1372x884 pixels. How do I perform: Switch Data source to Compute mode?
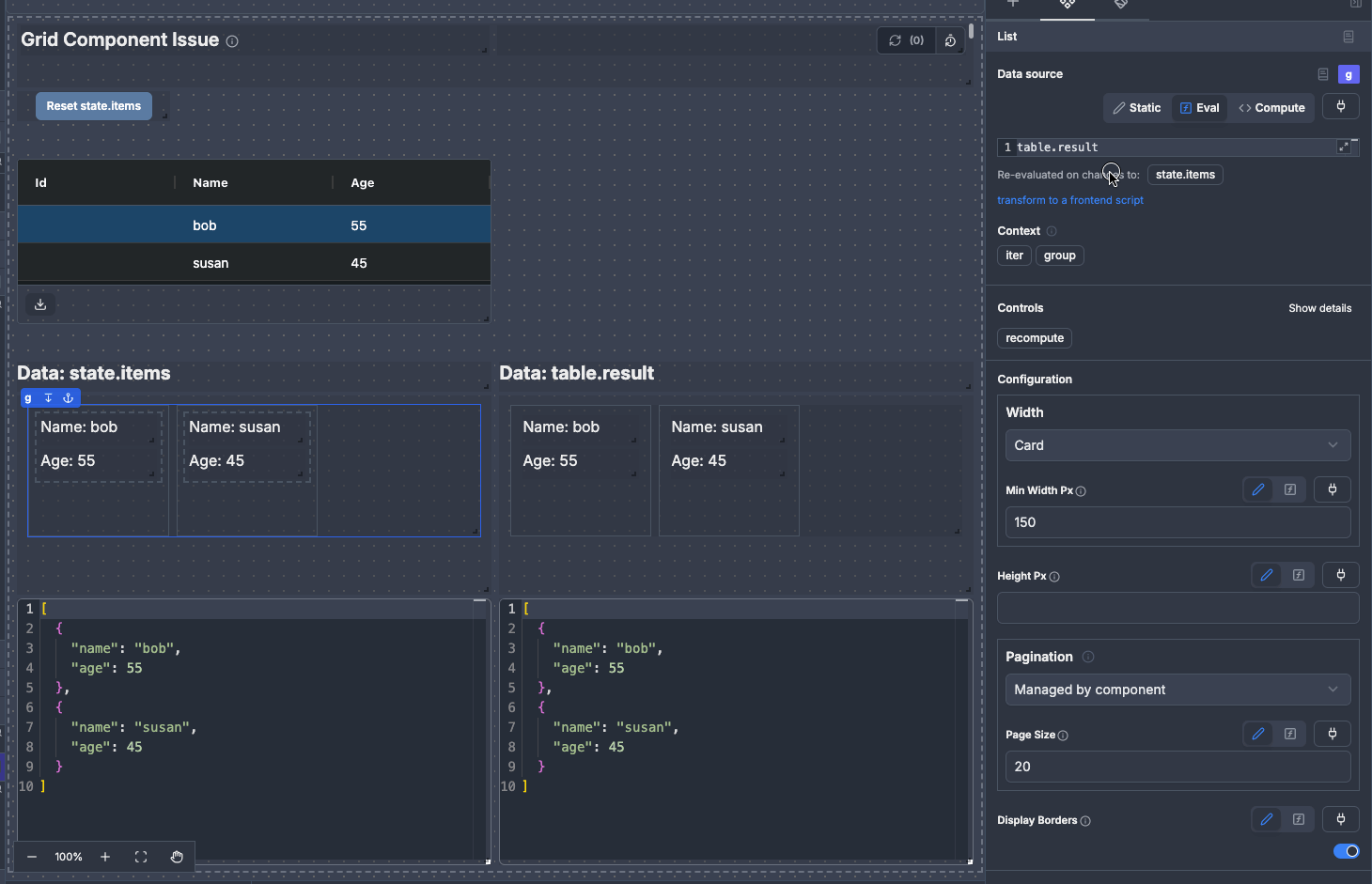tap(1271, 108)
